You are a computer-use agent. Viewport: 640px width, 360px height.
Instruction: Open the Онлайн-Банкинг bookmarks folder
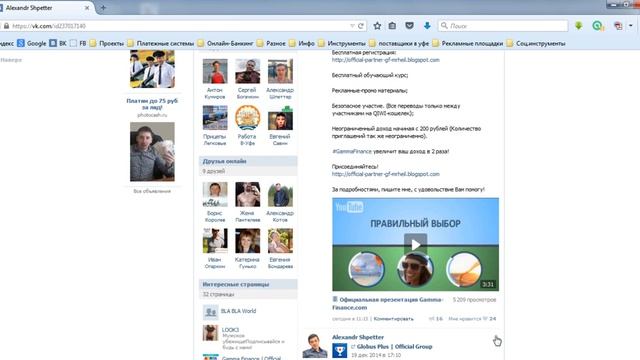click(225, 43)
